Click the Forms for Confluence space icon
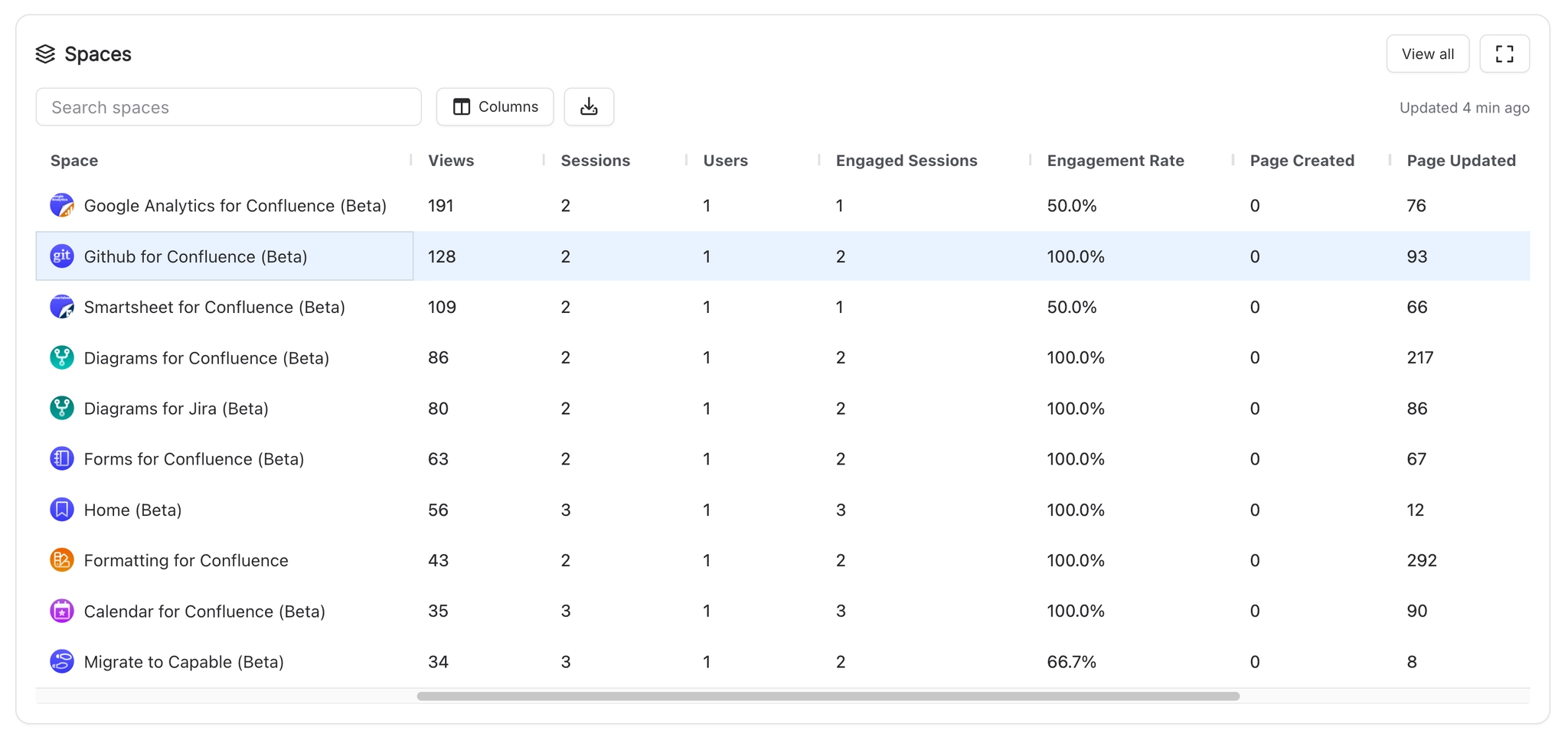Image resolution: width=1568 pixels, height=740 pixels. [x=62, y=458]
